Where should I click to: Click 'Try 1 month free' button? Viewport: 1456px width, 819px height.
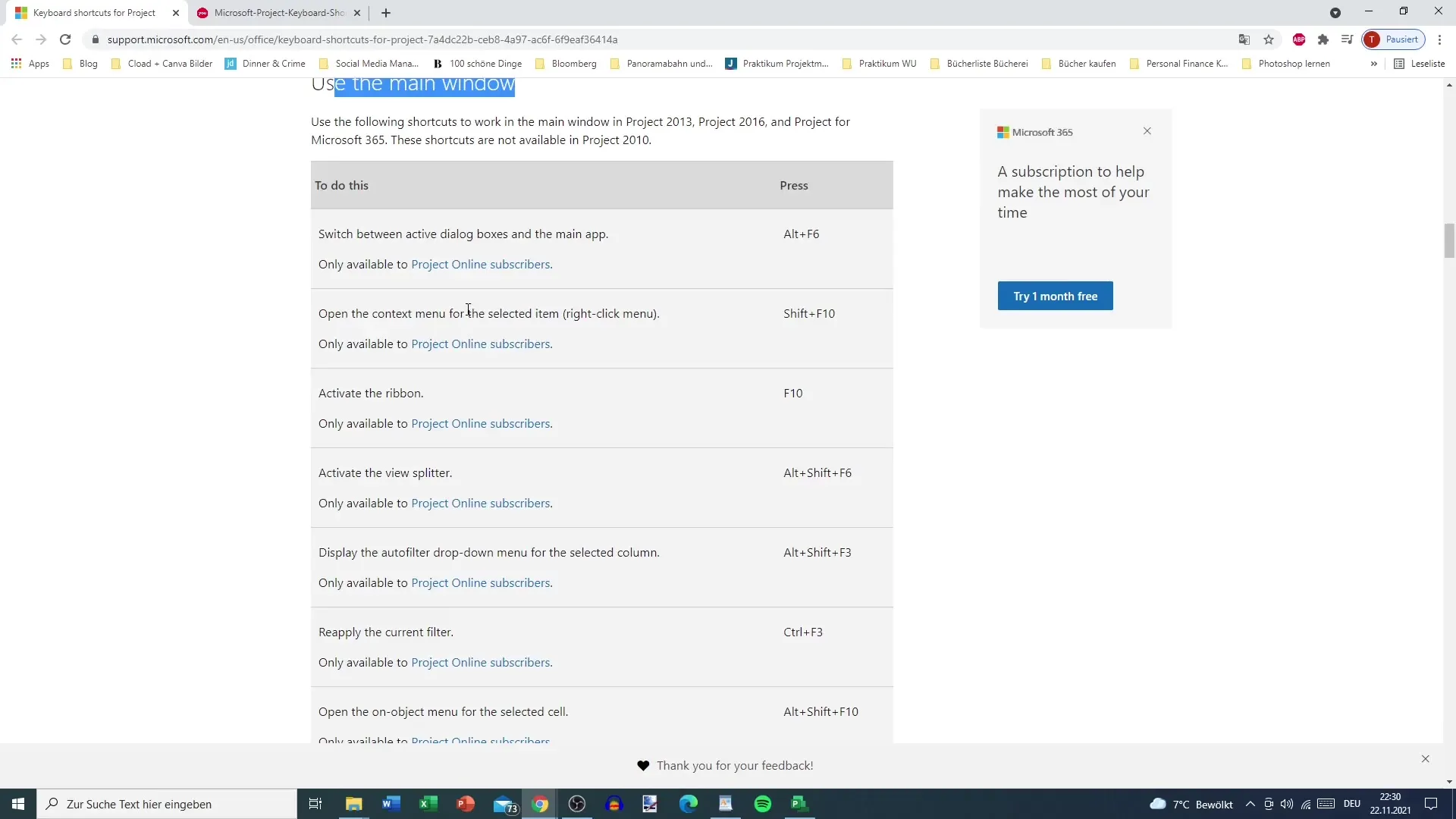tap(1056, 295)
